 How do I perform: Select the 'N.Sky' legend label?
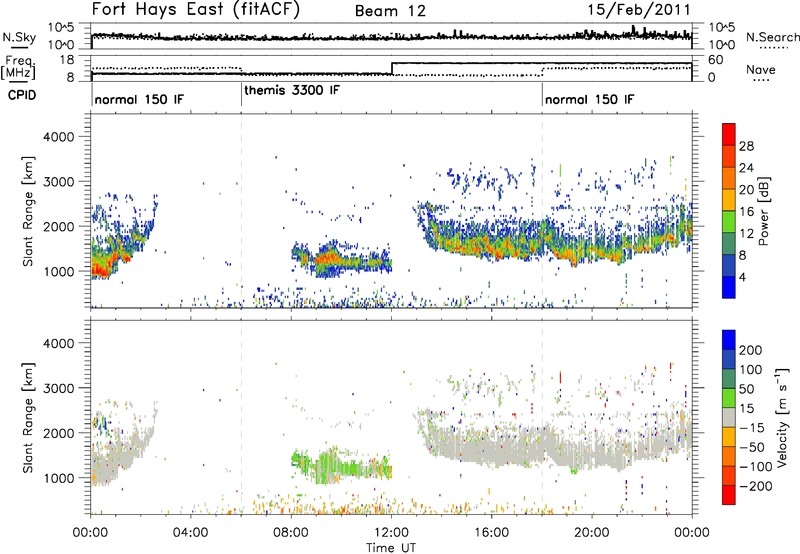[19, 37]
